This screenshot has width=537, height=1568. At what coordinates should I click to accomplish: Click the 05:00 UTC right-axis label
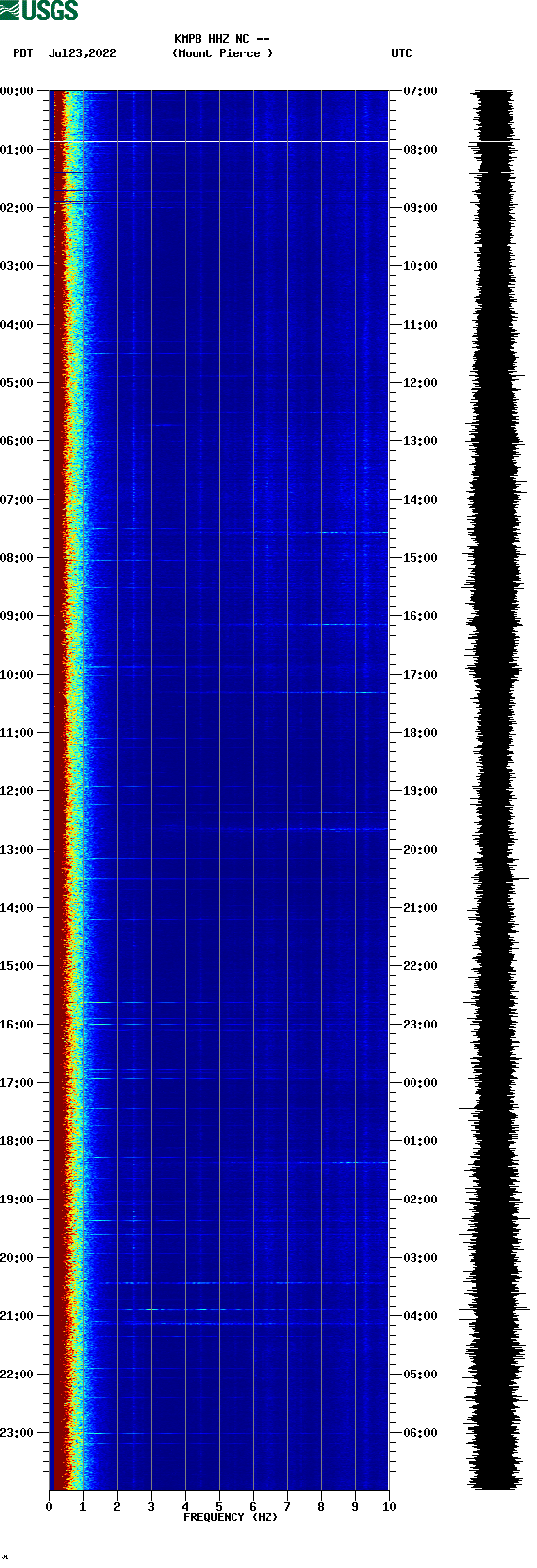click(x=420, y=1375)
